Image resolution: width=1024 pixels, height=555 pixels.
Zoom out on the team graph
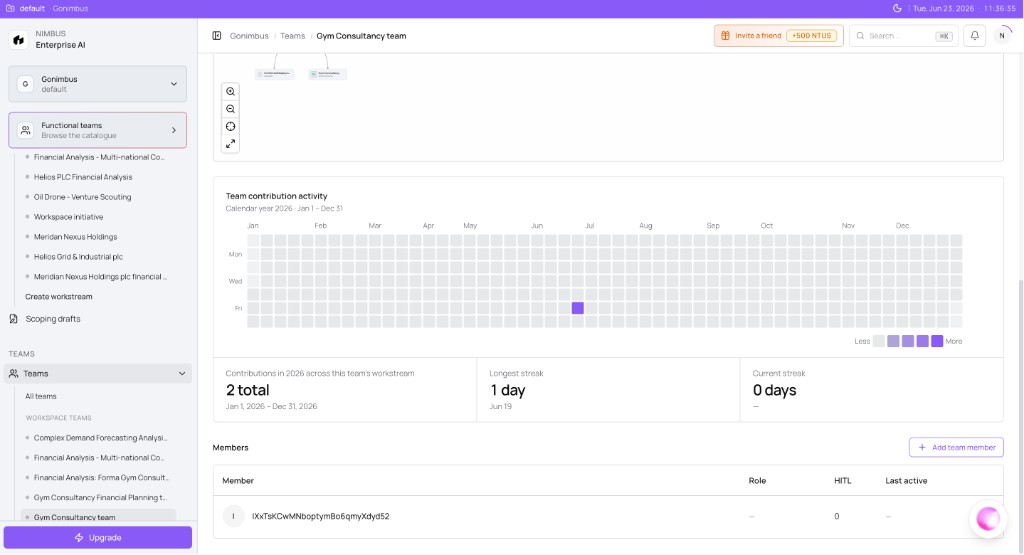click(231, 109)
